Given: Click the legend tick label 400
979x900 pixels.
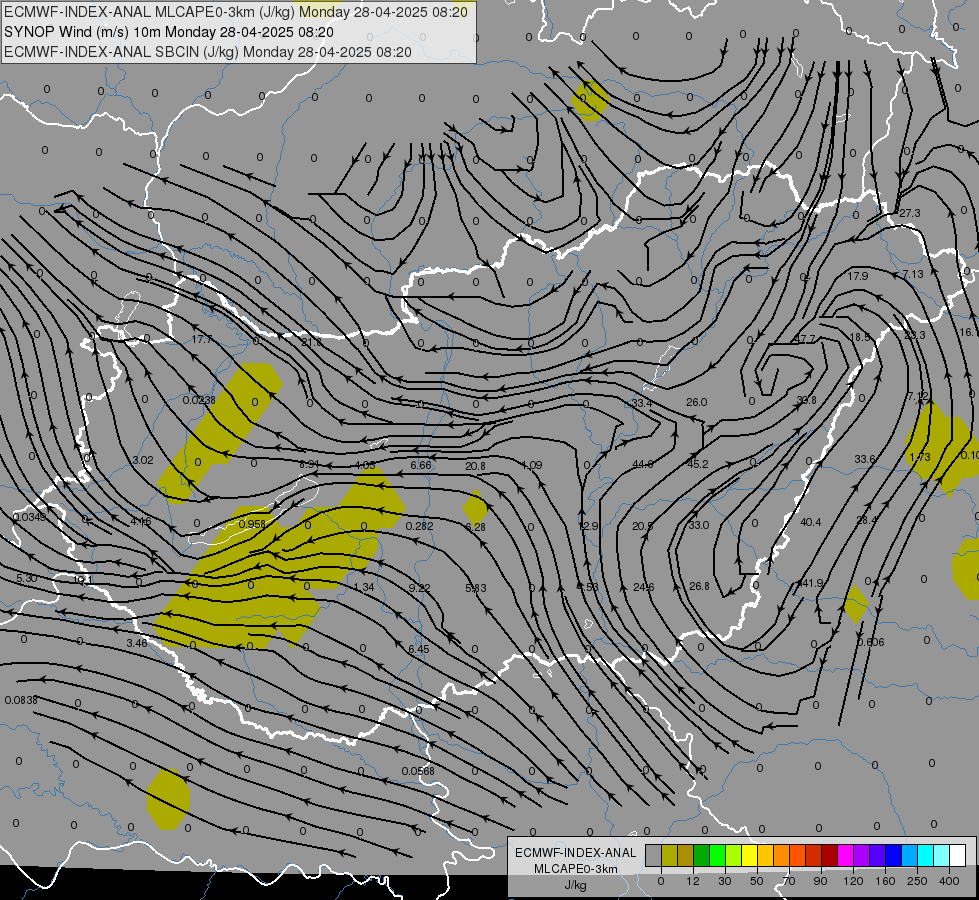Looking at the screenshot, I should 949,881.
